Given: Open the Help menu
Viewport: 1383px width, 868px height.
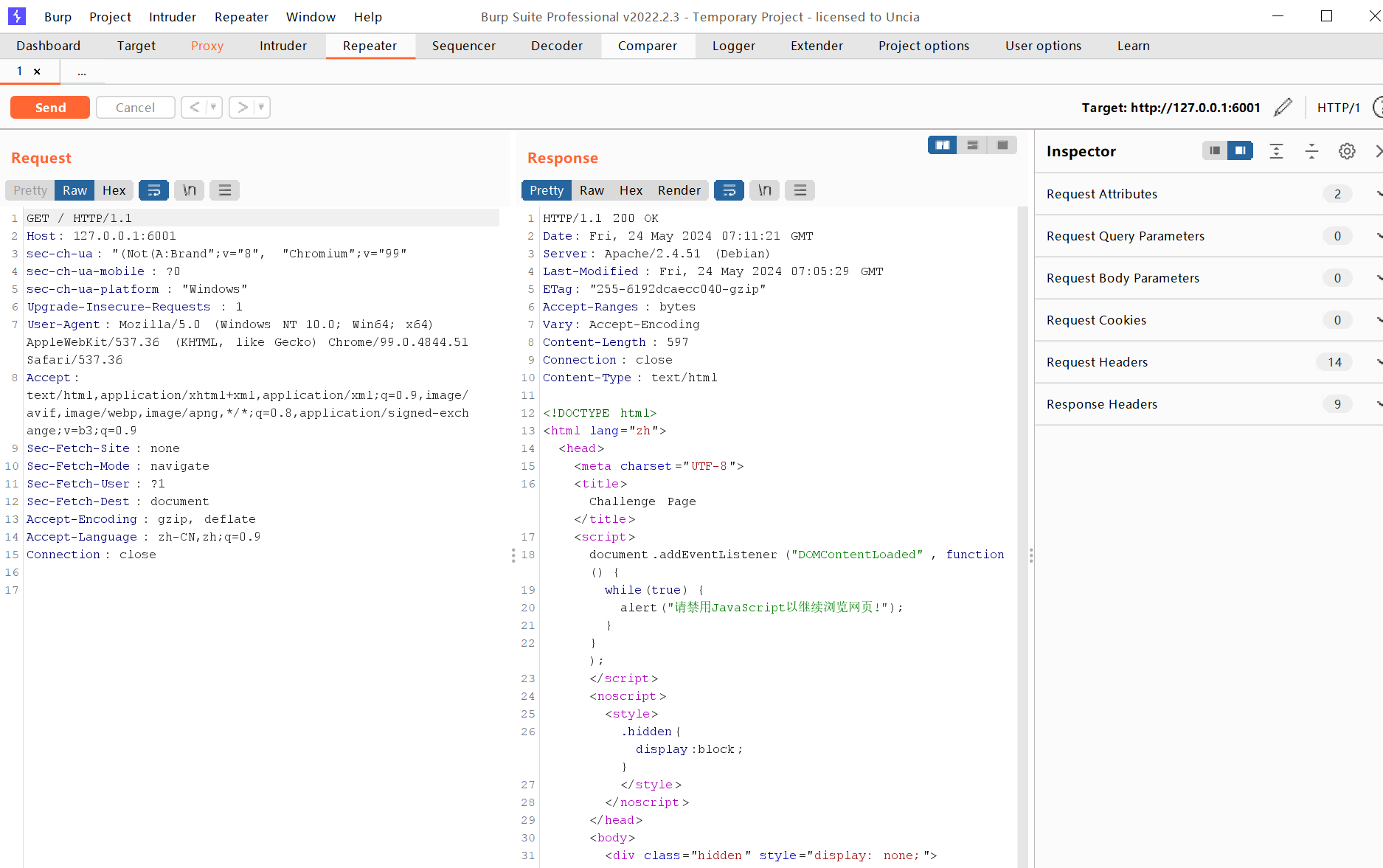Looking at the screenshot, I should point(367,17).
